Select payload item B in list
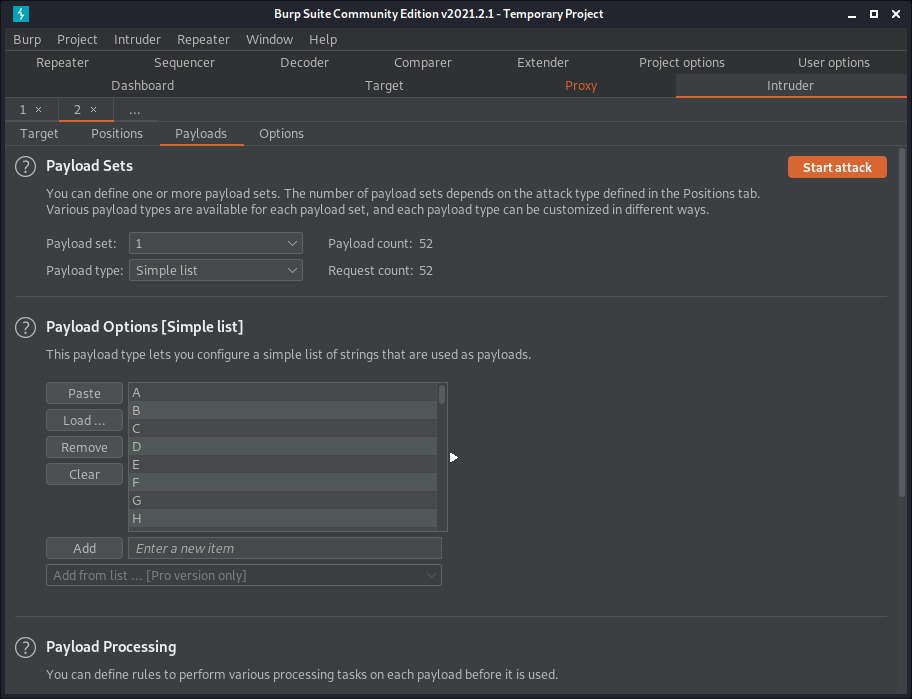Screen dimensions: 912x699 pyautogui.click(x=283, y=411)
